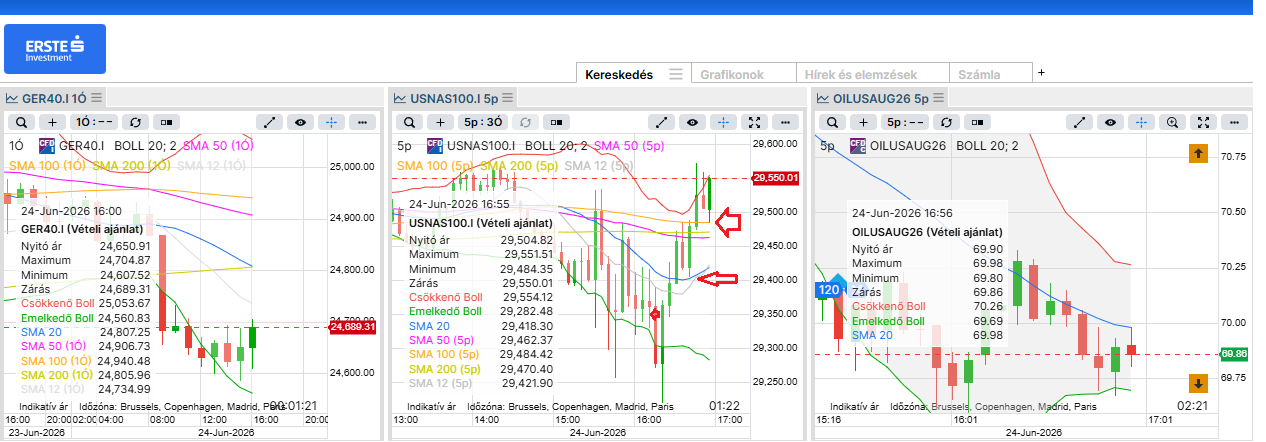1266x442 pixels.
Task: Search instrument in OILUSAUG26 chart toolbar
Action: (834, 122)
